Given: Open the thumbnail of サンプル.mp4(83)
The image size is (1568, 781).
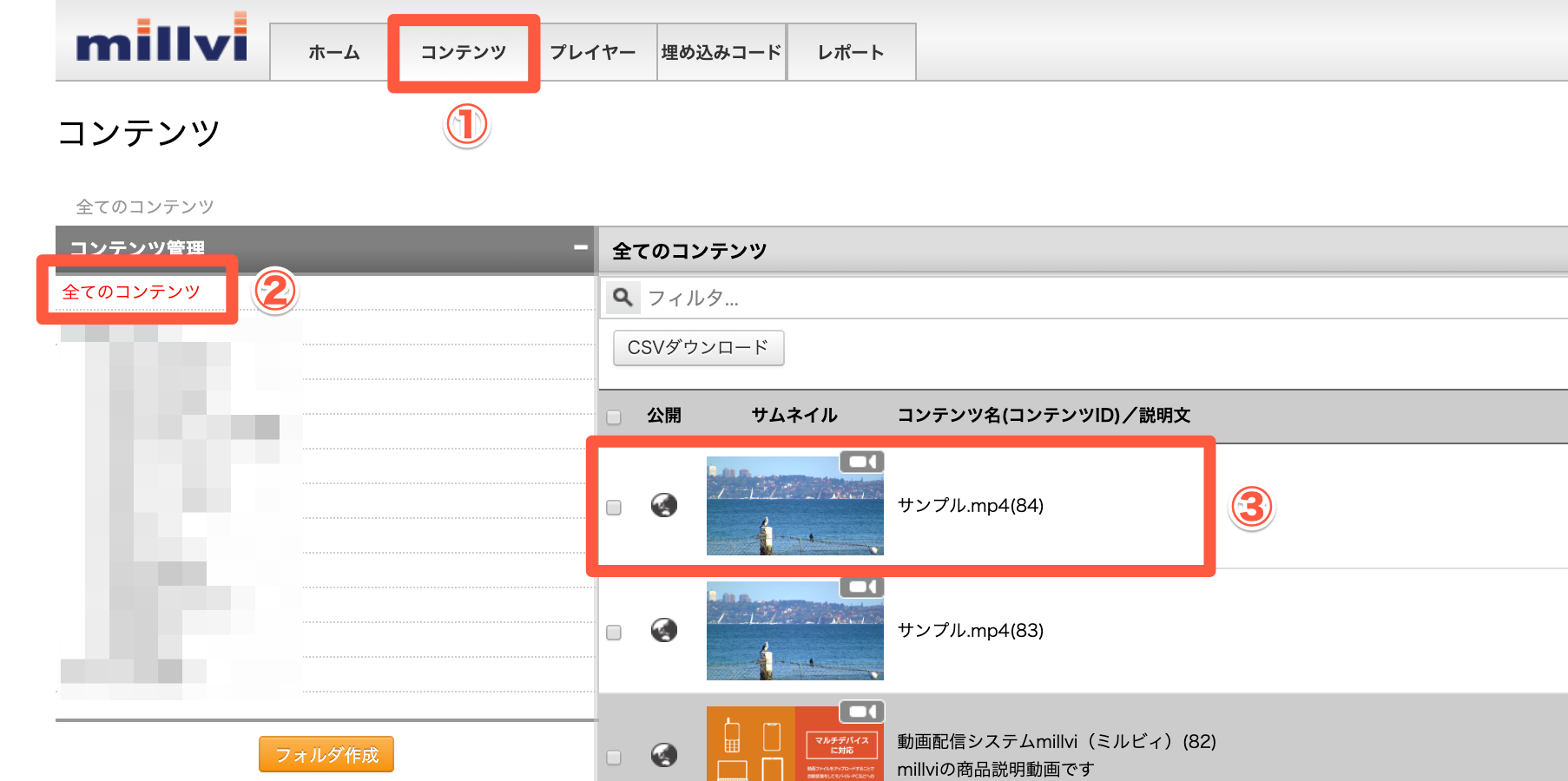Looking at the screenshot, I should pos(794,631).
